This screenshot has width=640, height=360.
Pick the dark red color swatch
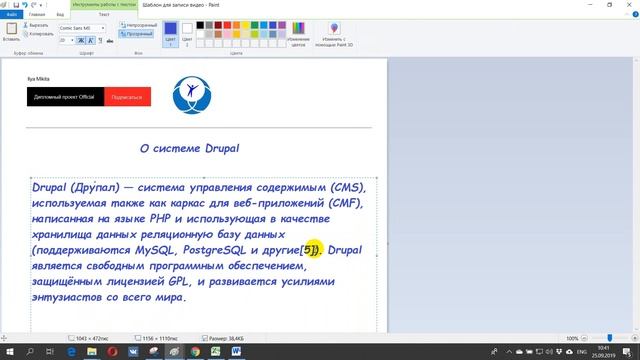point(218,25)
